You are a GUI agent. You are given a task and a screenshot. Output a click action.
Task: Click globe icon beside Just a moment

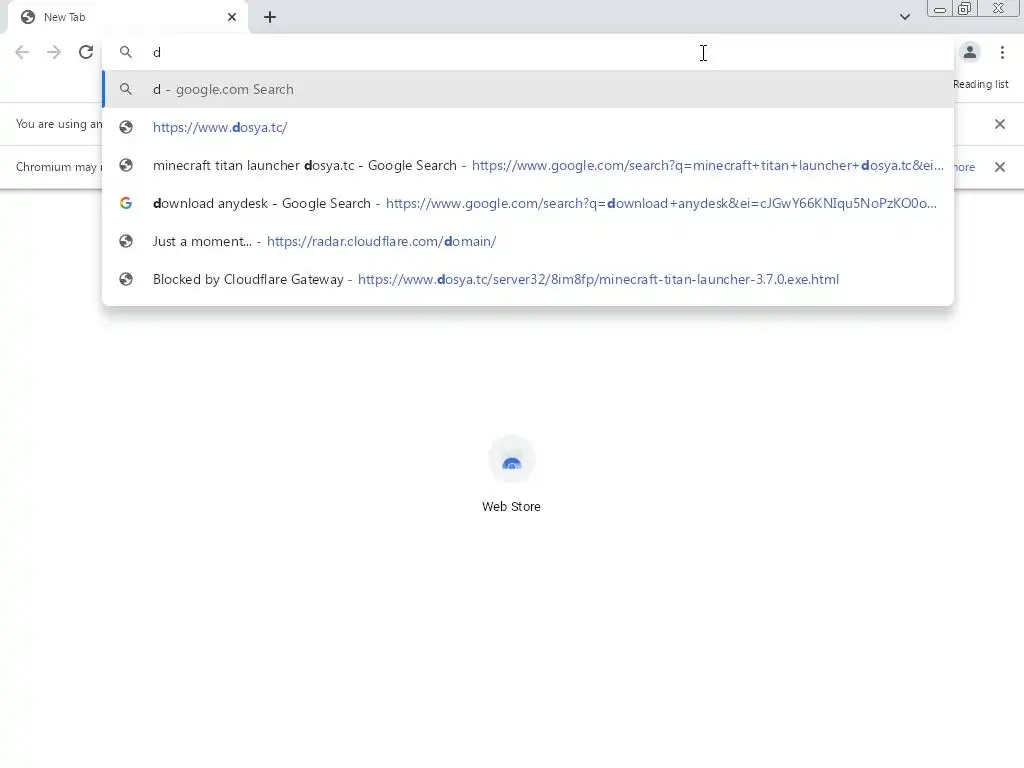(x=126, y=241)
